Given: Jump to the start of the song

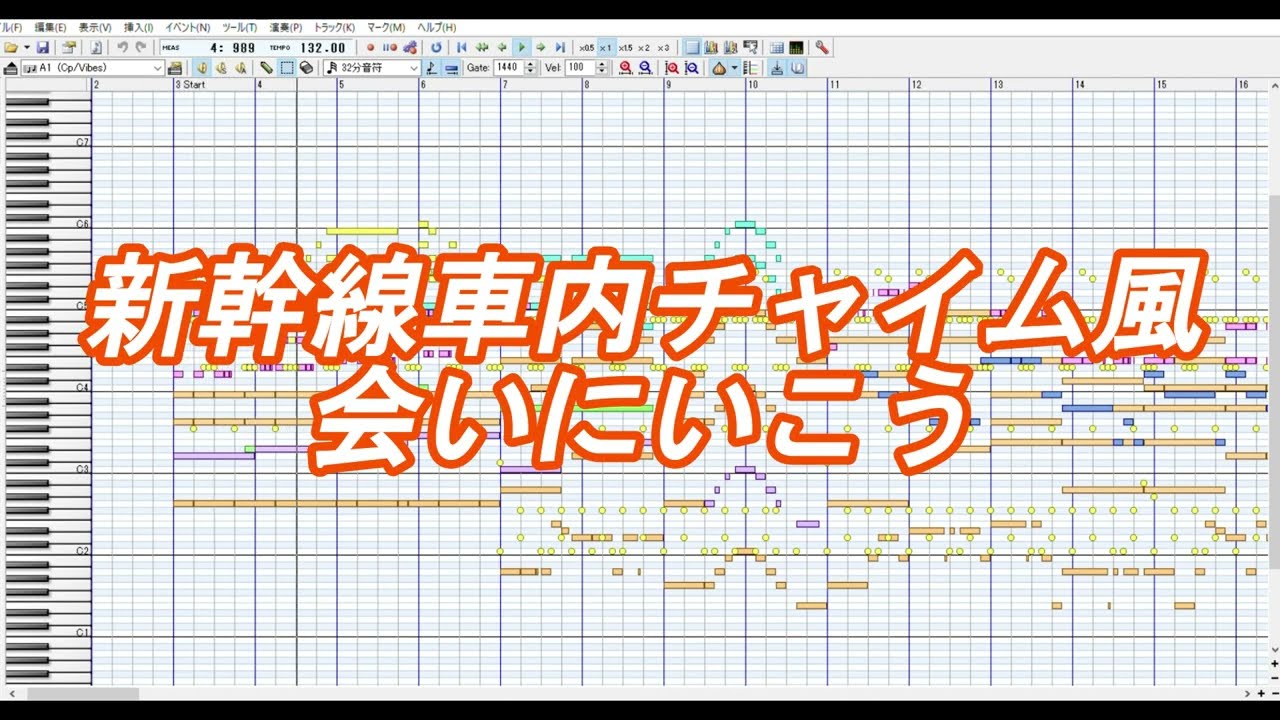Looking at the screenshot, I should (462, 47).
